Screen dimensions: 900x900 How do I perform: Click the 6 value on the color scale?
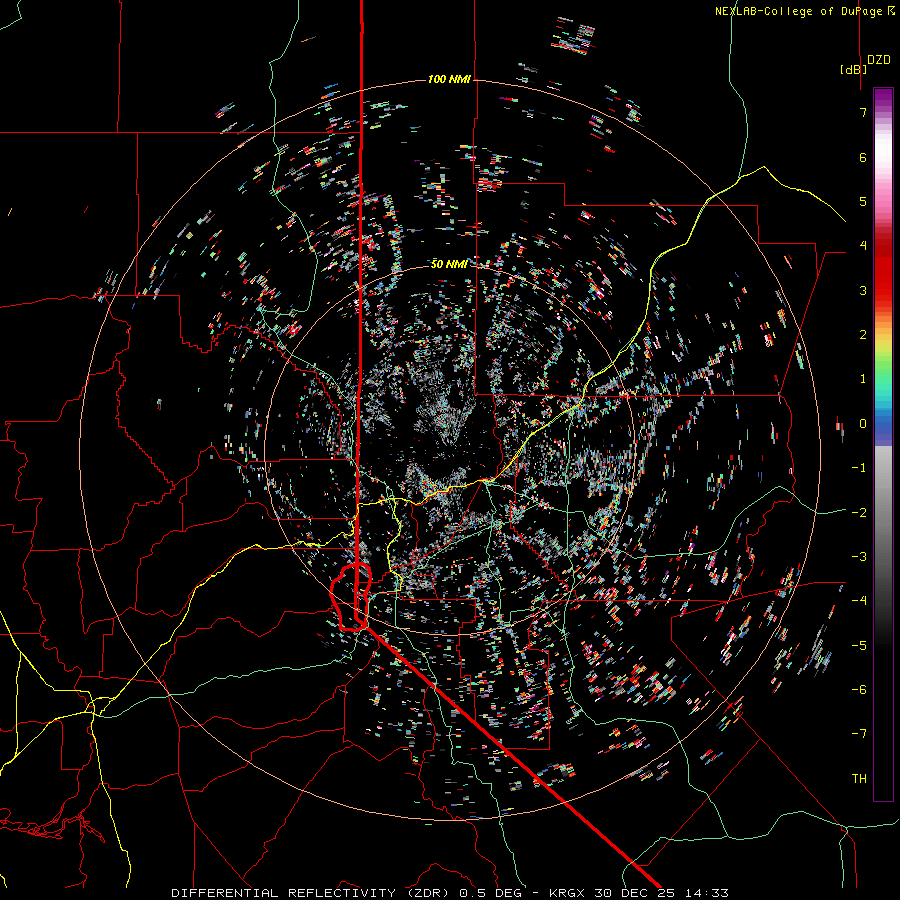pos(863,157)
